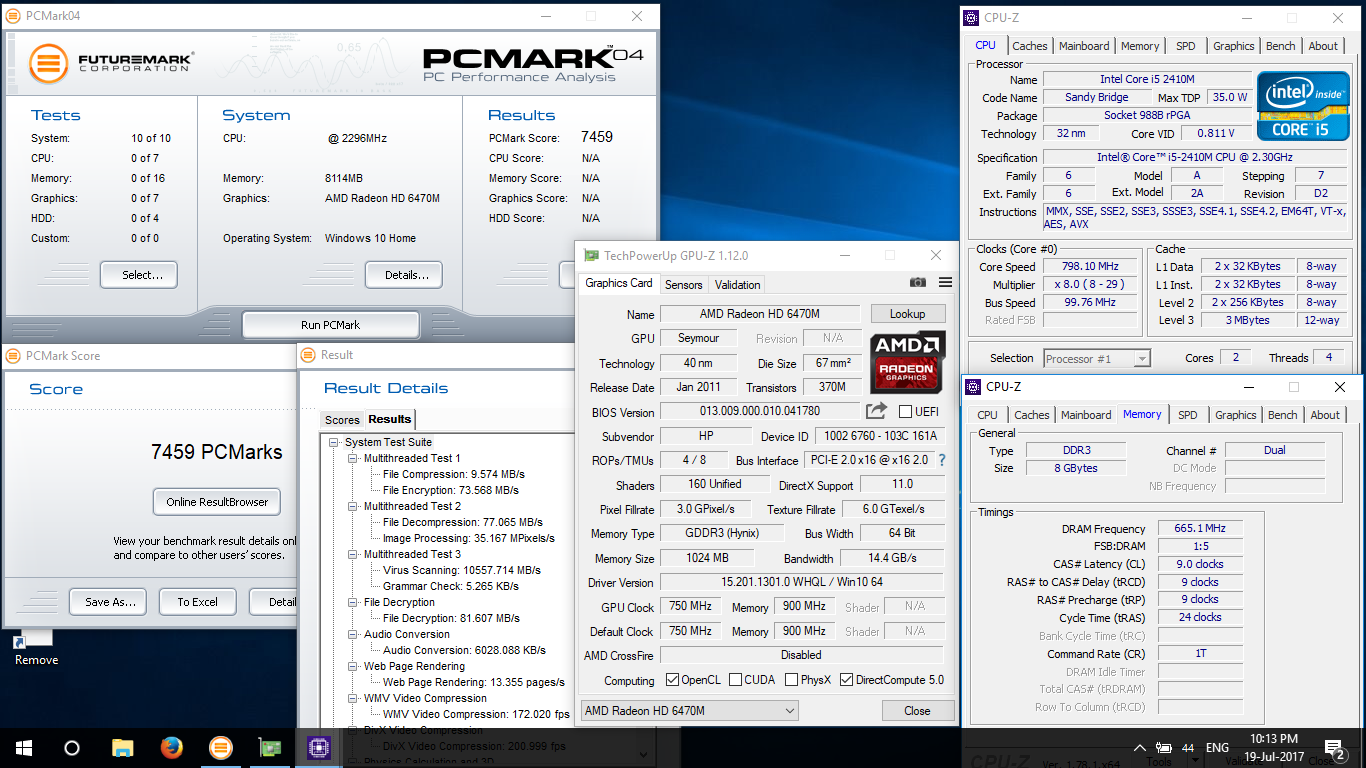Toggle the DirectCompute 5.0 checkbox
This screenshot has width=1366, height=768.
pyautogui.click(x=847, y=680)
